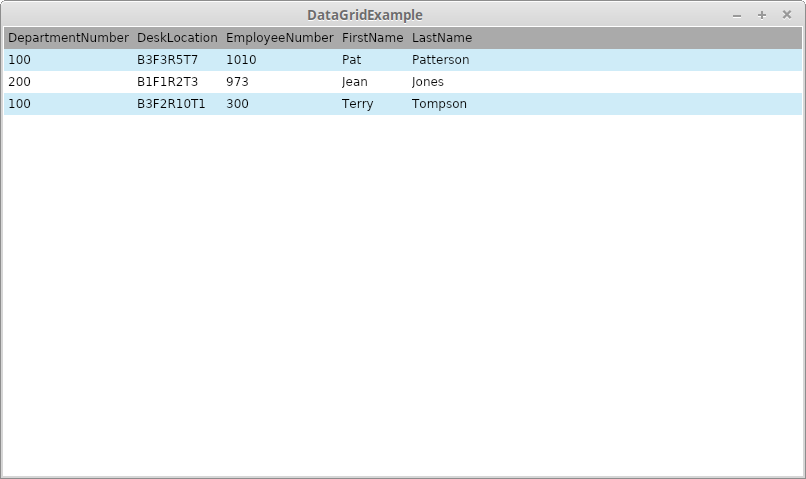Minimize the DataGridExample window

coord(737,15)
